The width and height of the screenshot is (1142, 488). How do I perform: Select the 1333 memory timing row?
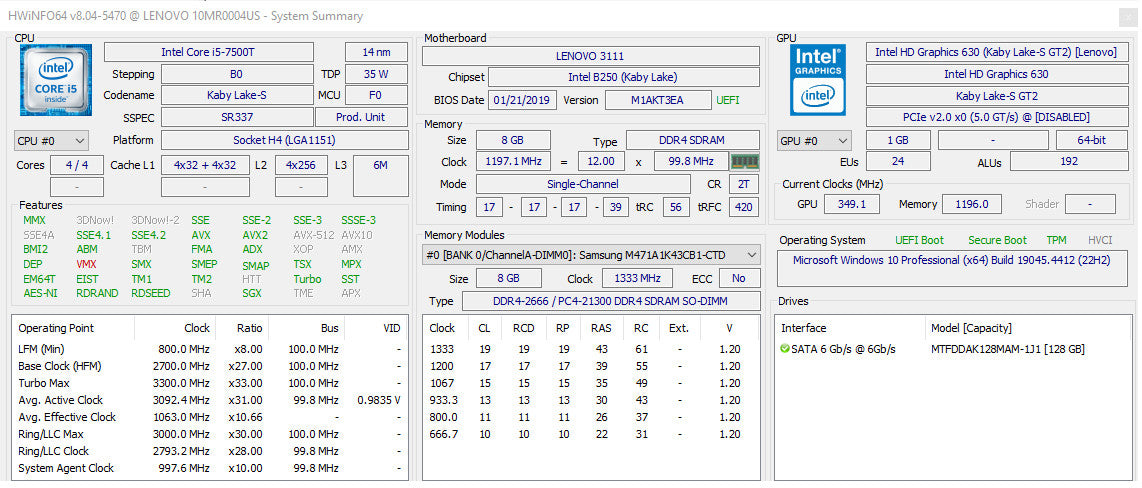[x=591, y=349]
